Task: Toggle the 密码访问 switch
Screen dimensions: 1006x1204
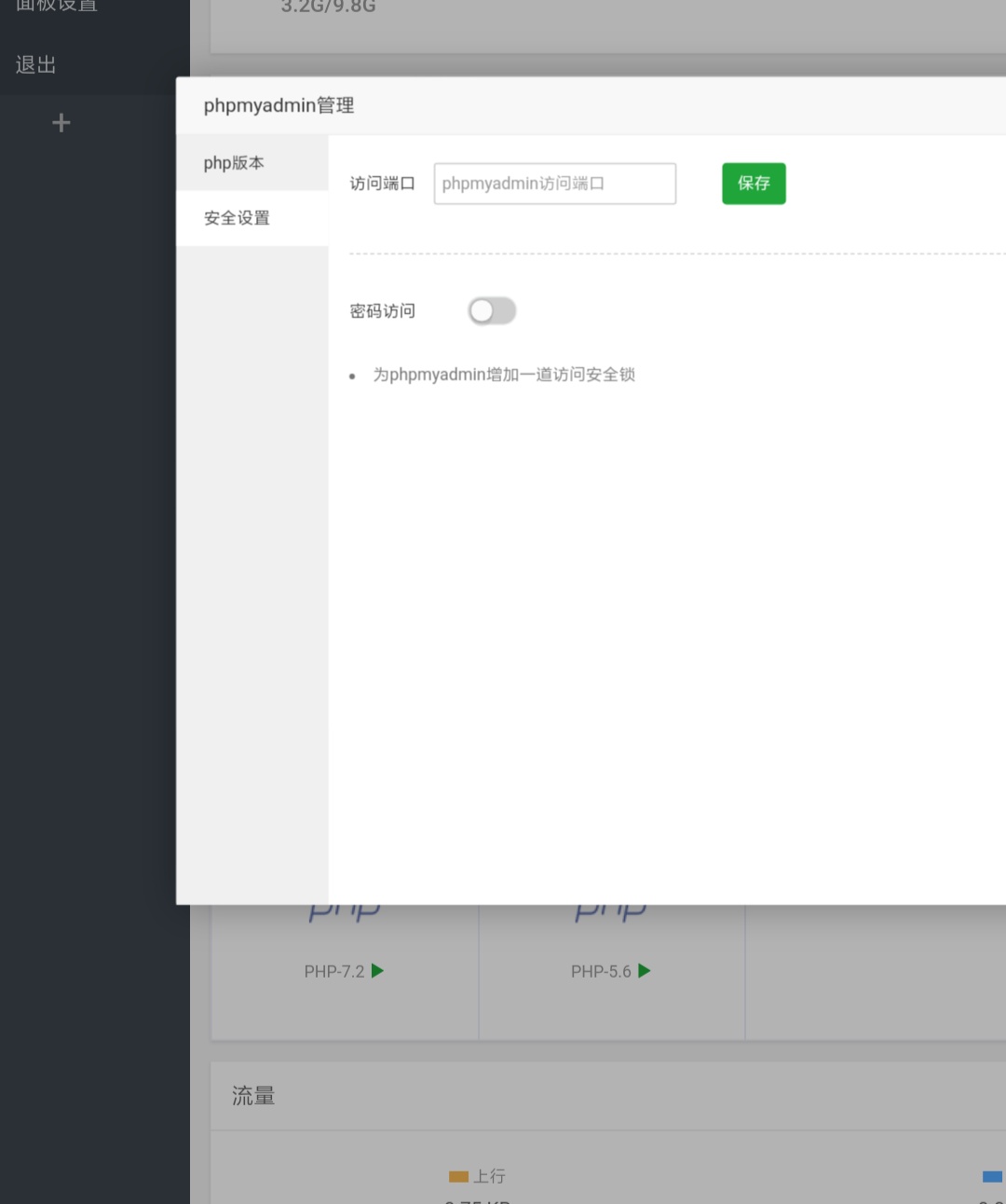Action: (x=492, y=310)
